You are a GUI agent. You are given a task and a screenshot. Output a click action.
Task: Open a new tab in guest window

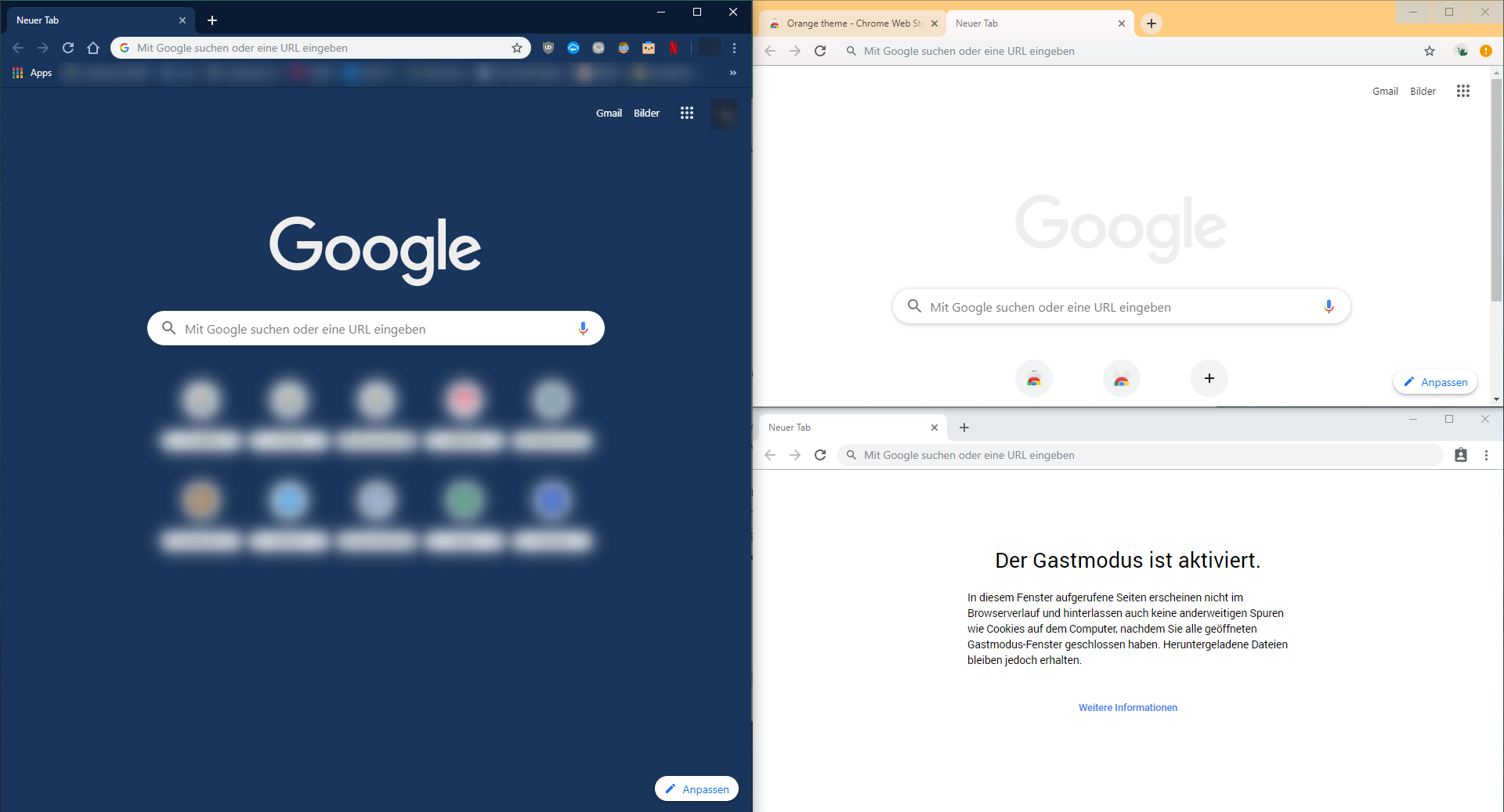point(964,428)
